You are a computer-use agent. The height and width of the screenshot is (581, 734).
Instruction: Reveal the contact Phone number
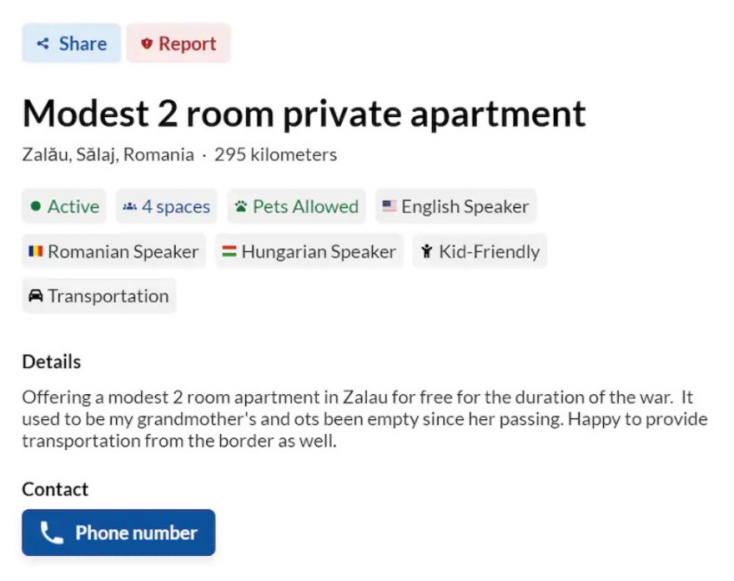coord(119,533)
